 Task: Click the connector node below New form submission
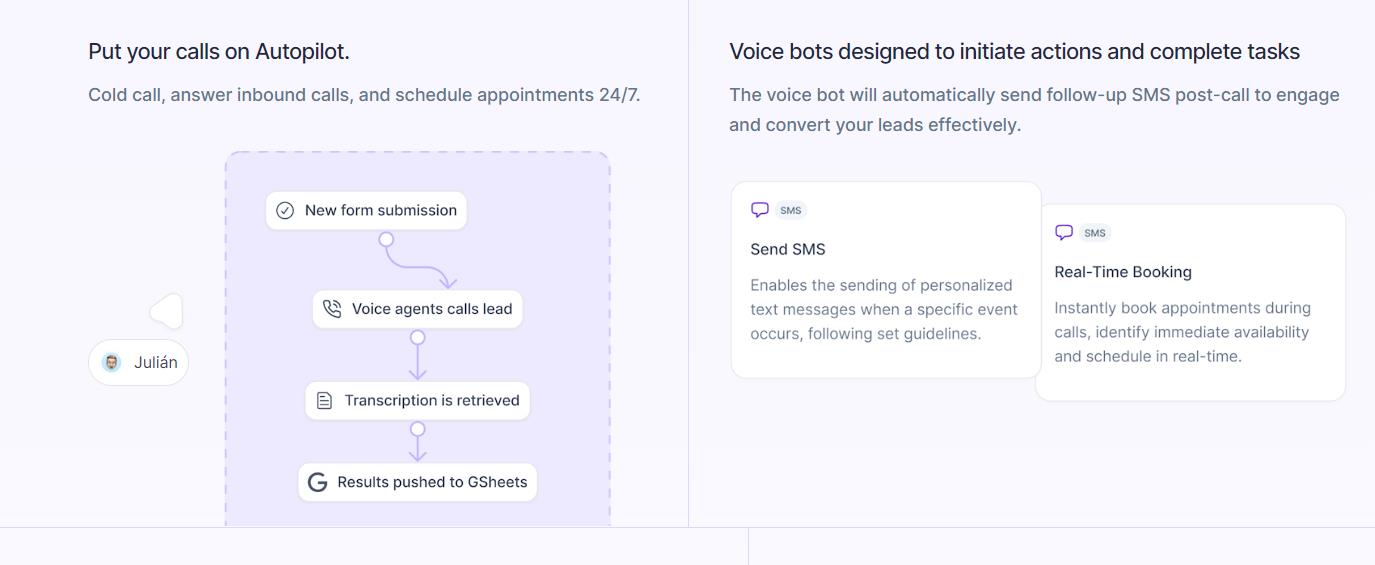tap(386, 239)
